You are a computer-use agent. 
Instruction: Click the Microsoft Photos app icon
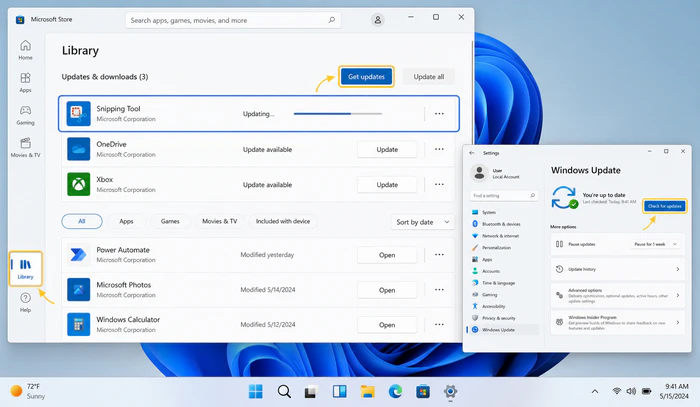(x=79, y=290)
